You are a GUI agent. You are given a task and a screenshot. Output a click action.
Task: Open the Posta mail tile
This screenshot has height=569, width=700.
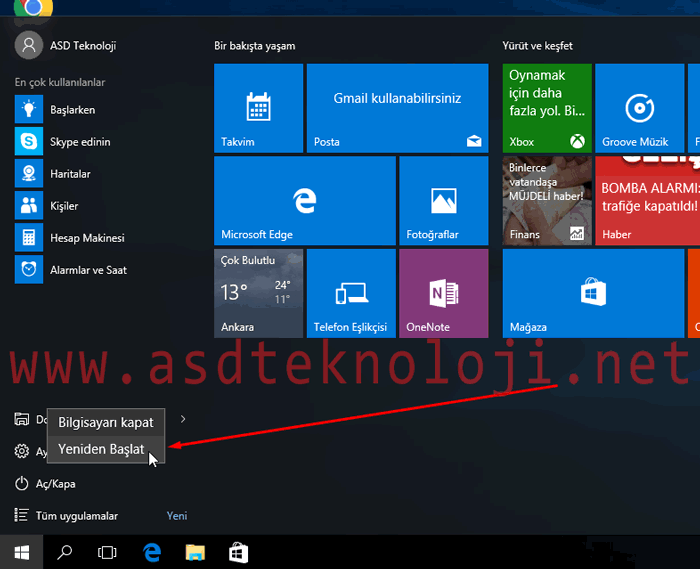[x=397, y=108]
